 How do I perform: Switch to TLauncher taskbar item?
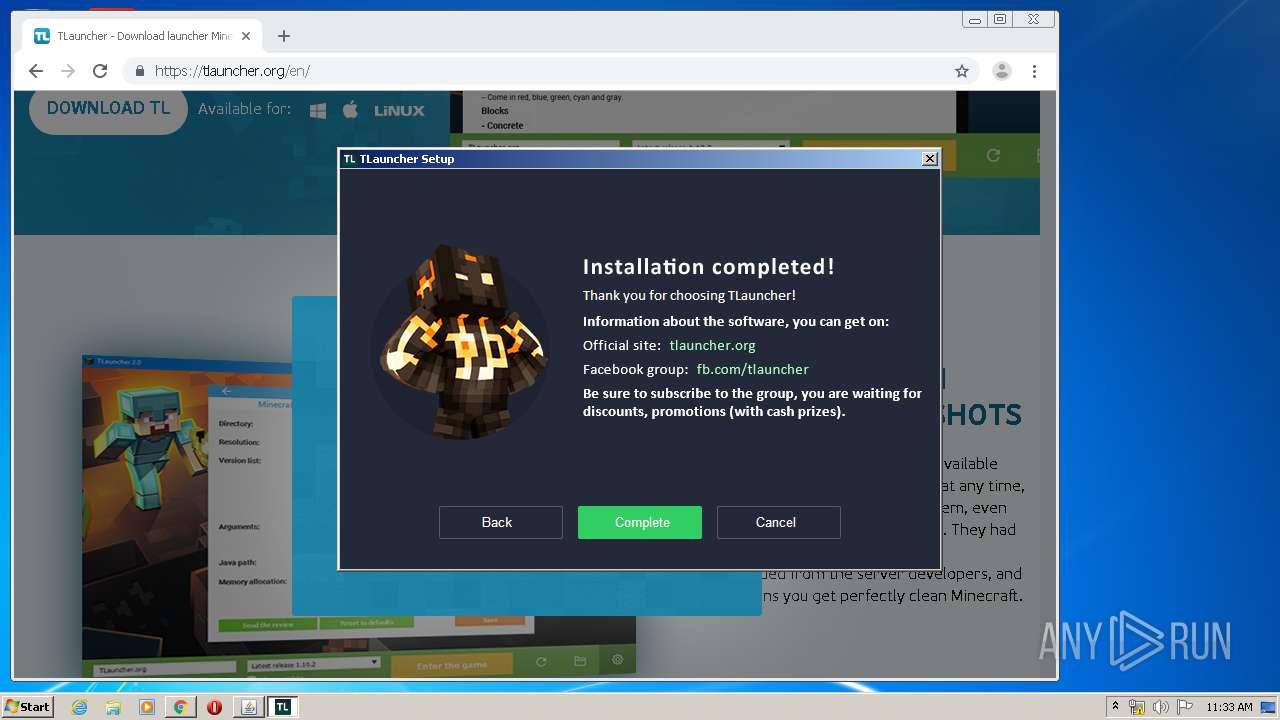(282, 707)
